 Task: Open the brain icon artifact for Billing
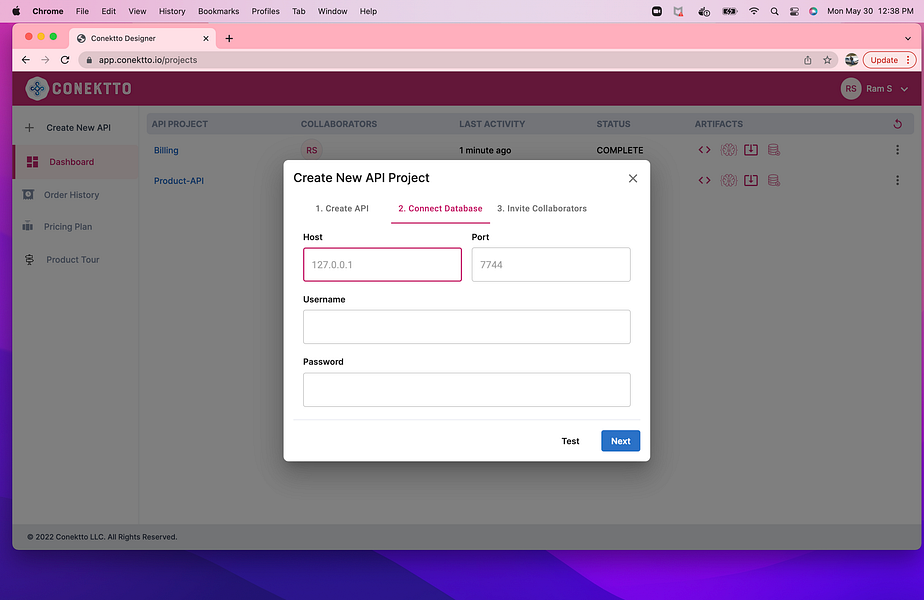tap(728, 150)
